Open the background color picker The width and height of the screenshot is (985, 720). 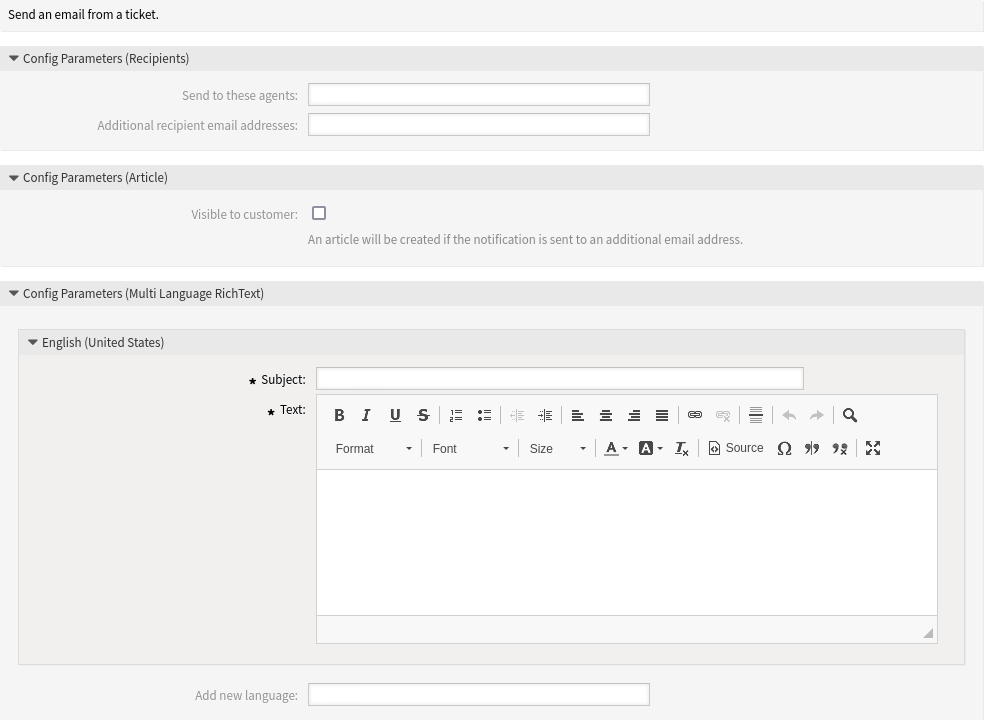[x=650, y=449]
